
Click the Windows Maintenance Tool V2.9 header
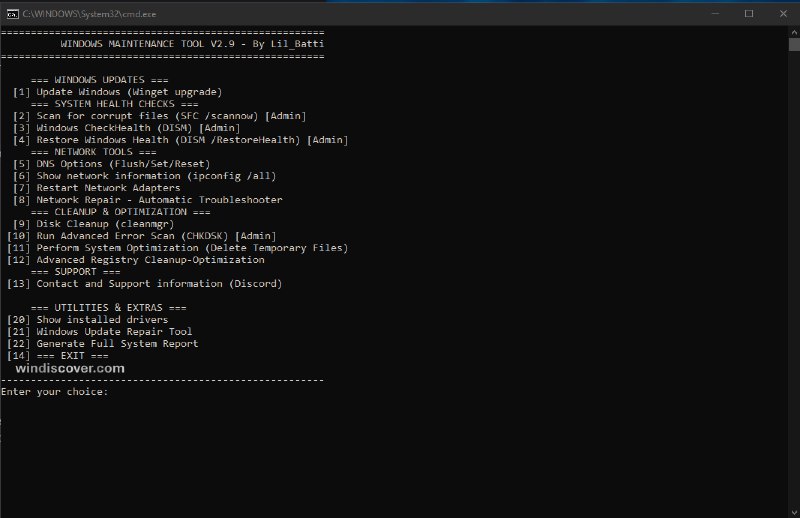pyautogui.click(x=192, y=44)
